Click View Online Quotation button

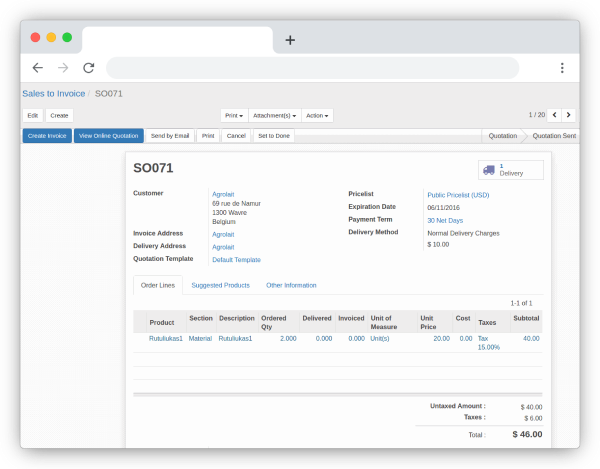[x=108, y=135]
